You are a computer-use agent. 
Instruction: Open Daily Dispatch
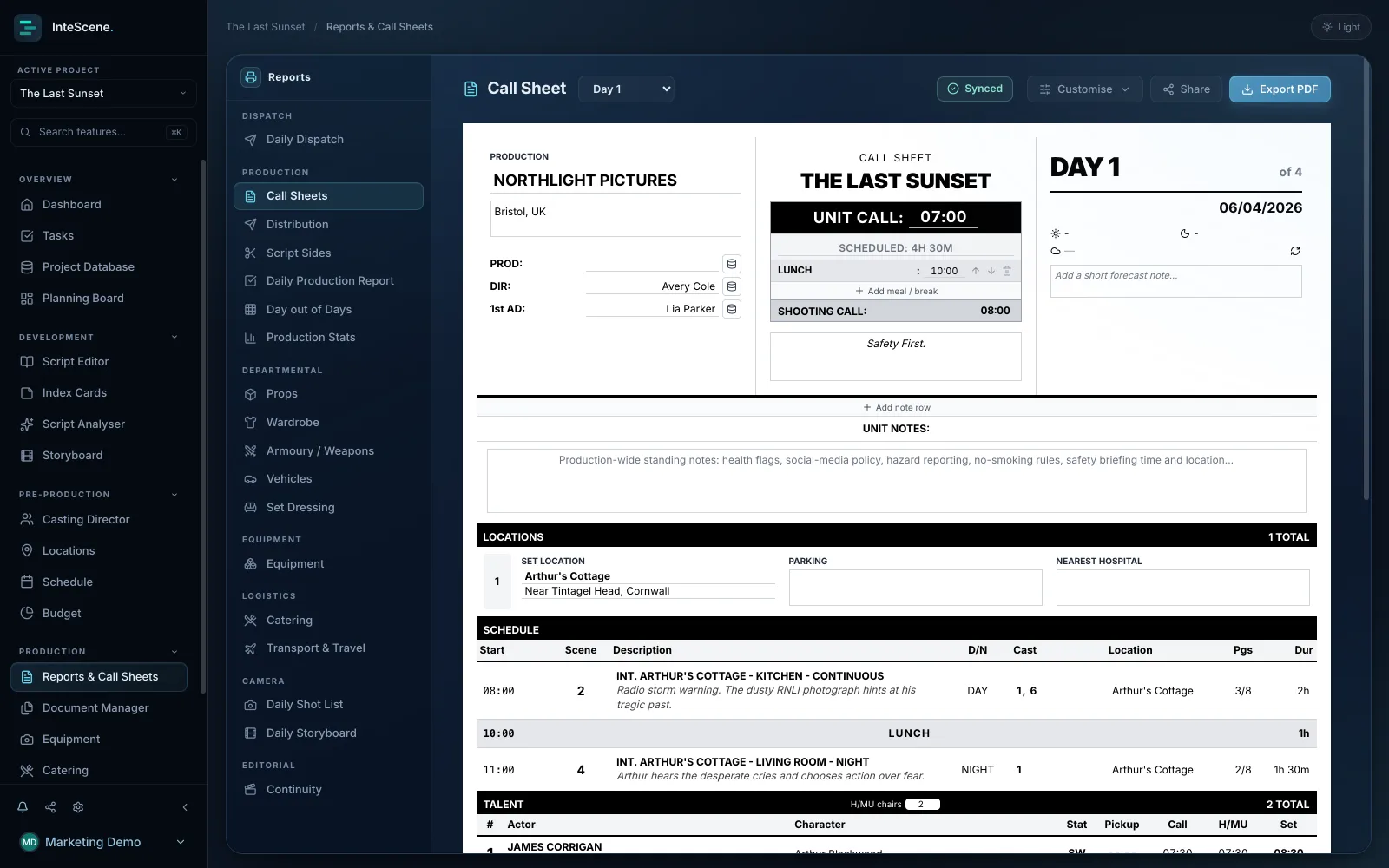(328, 140)
